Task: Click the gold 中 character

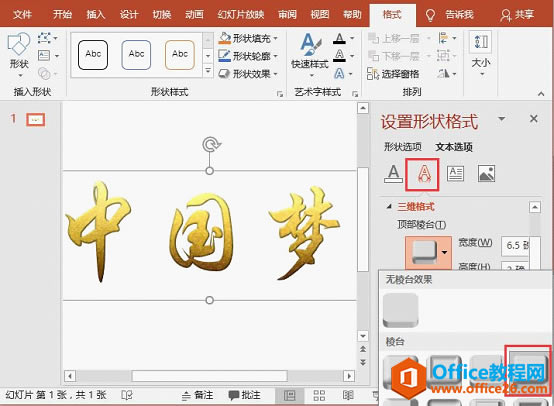Action: pyautogui.click(x=98, y=230)
